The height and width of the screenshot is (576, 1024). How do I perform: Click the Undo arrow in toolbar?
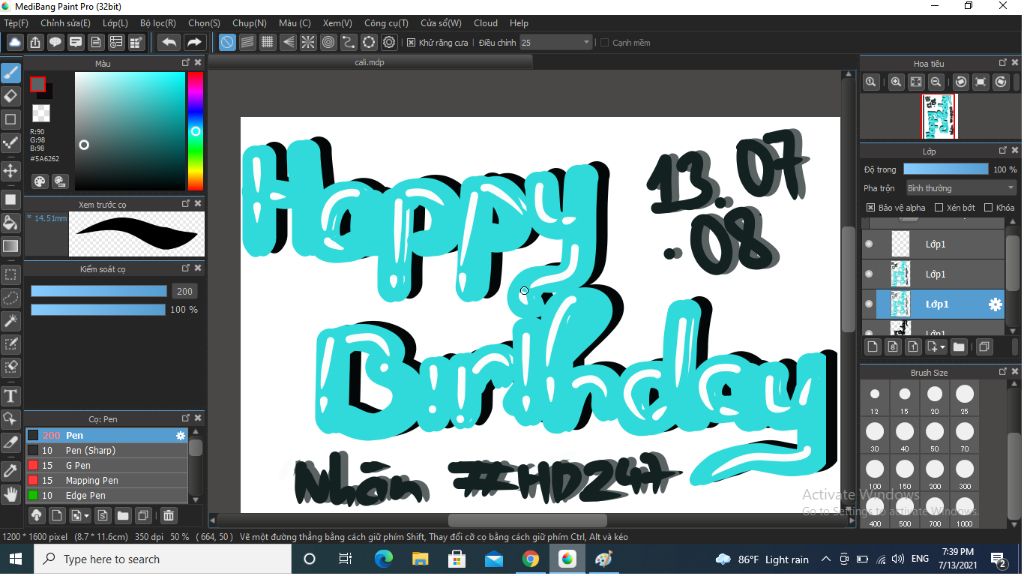pyautogui.click(x=169, y=42)
